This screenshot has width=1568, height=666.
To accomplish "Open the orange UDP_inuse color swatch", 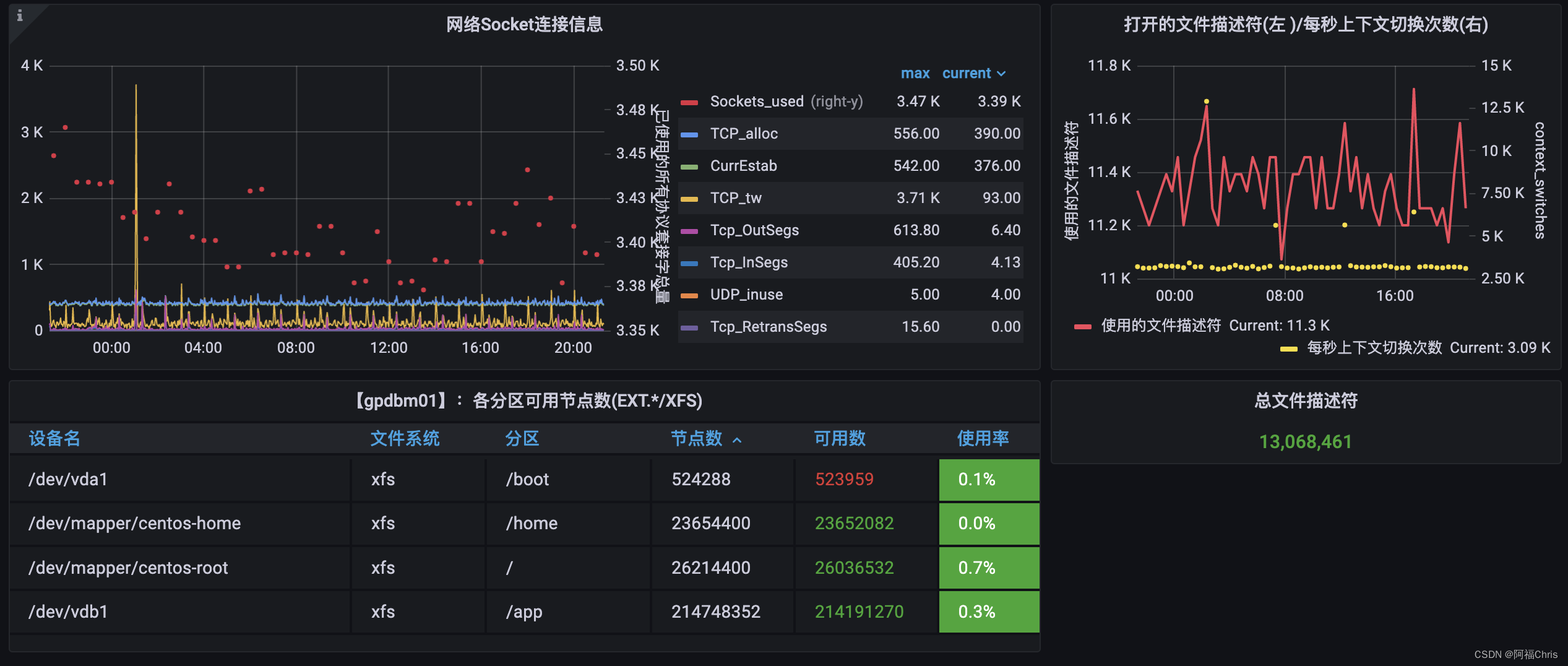I will [x=689, y=295].
